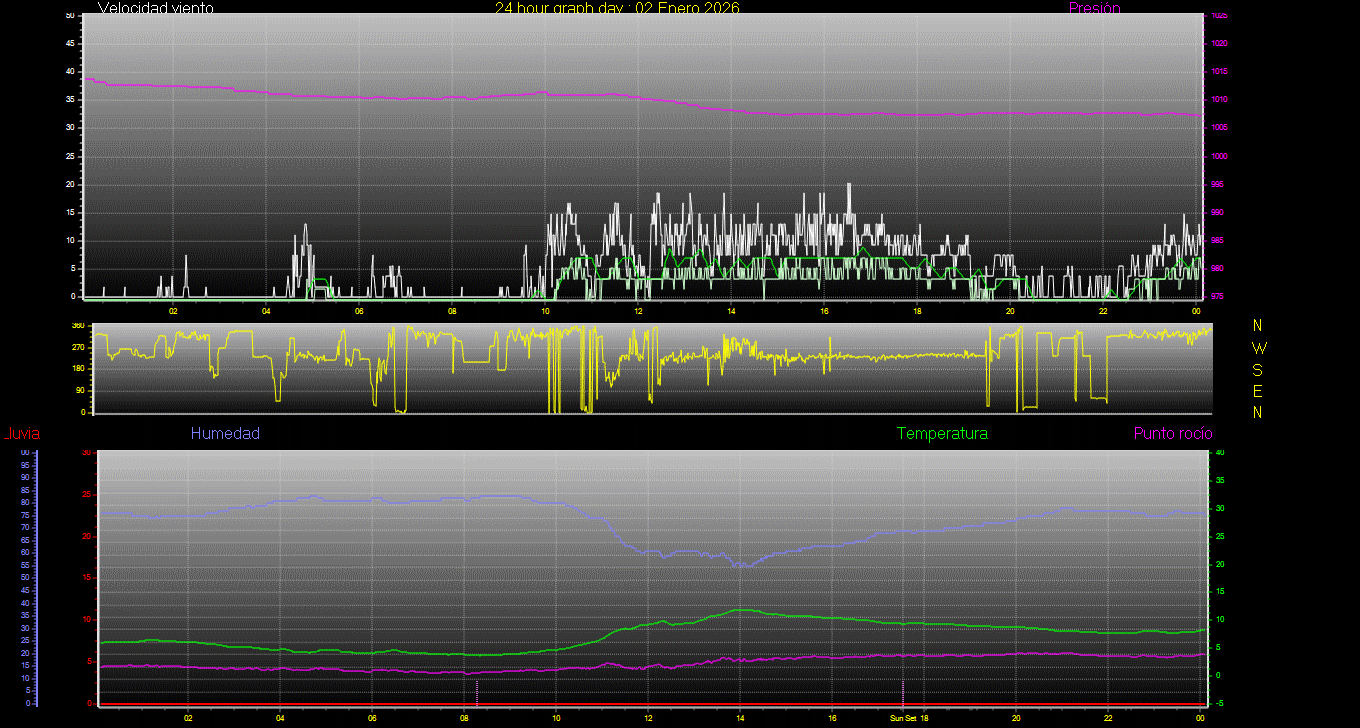Select the magenta 'Presión' label
This screenshot has width=1360, height=728.
pyautogui.click(x=1094, y=8)
